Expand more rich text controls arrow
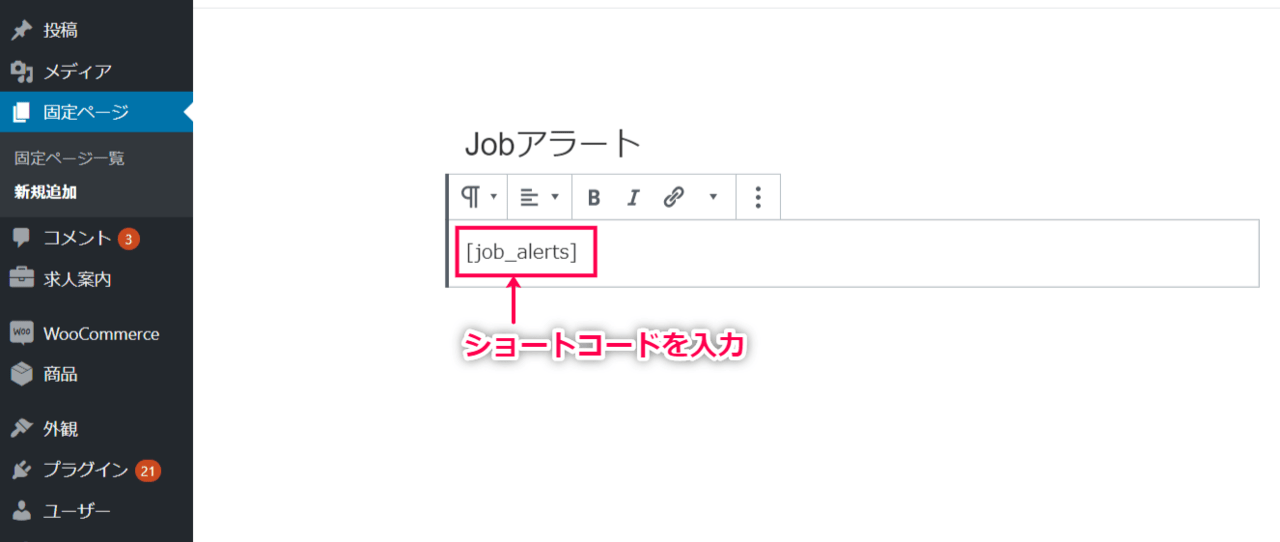The width and height of the screenshot is (1280, 542). click(713, 197)
